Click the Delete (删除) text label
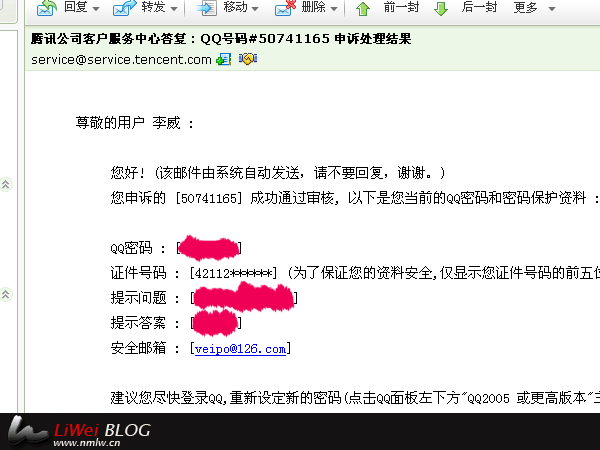This screenshot has width=600, height=450. point(313,7)
